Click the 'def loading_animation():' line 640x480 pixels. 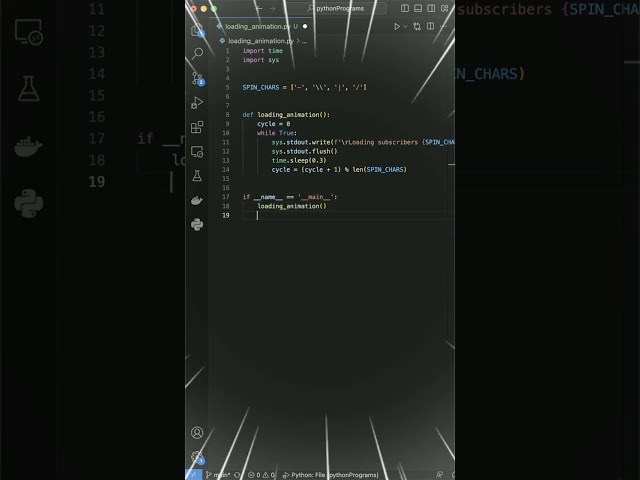[286, 115]
